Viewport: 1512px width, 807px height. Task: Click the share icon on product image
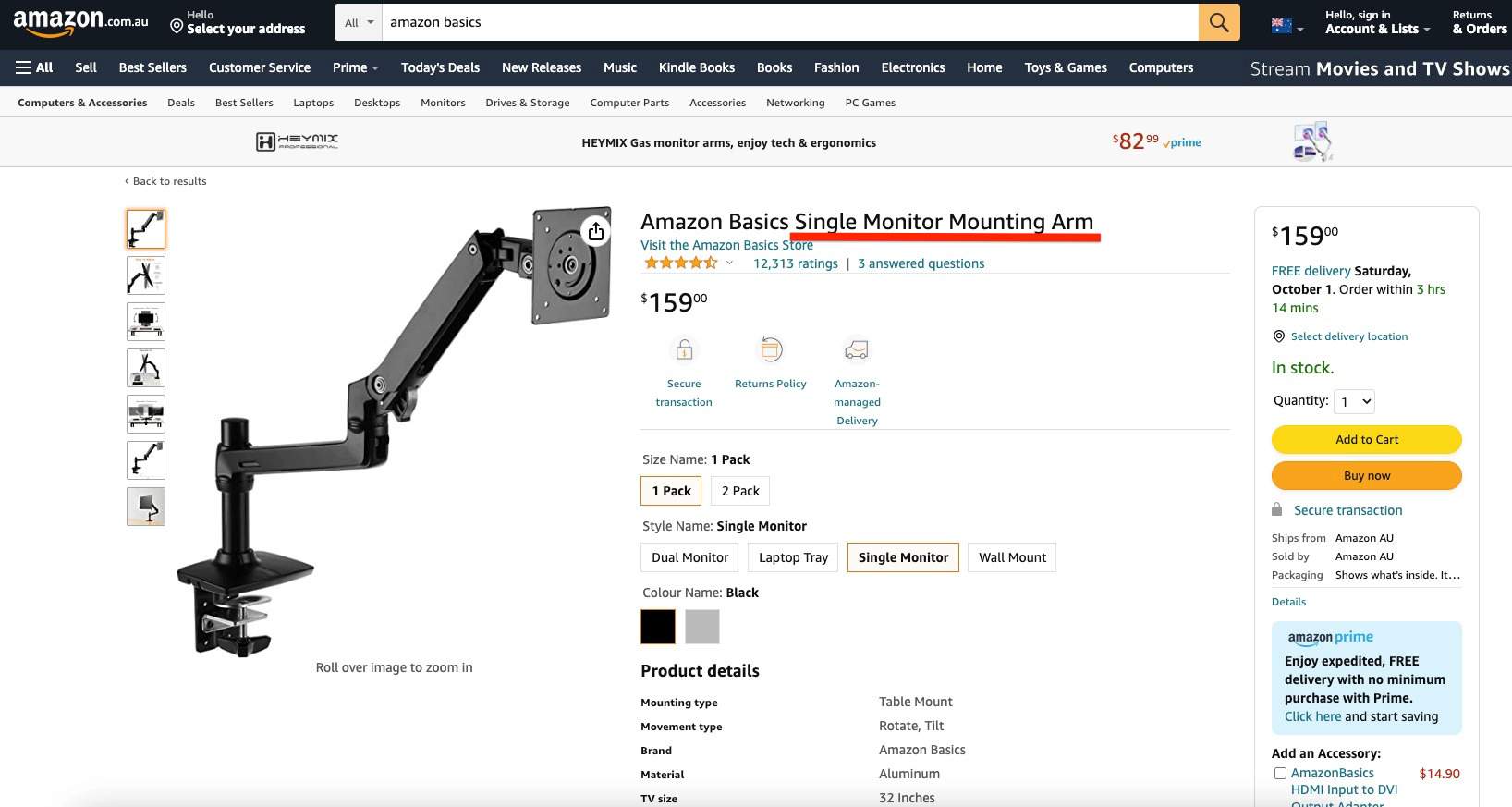596,231
